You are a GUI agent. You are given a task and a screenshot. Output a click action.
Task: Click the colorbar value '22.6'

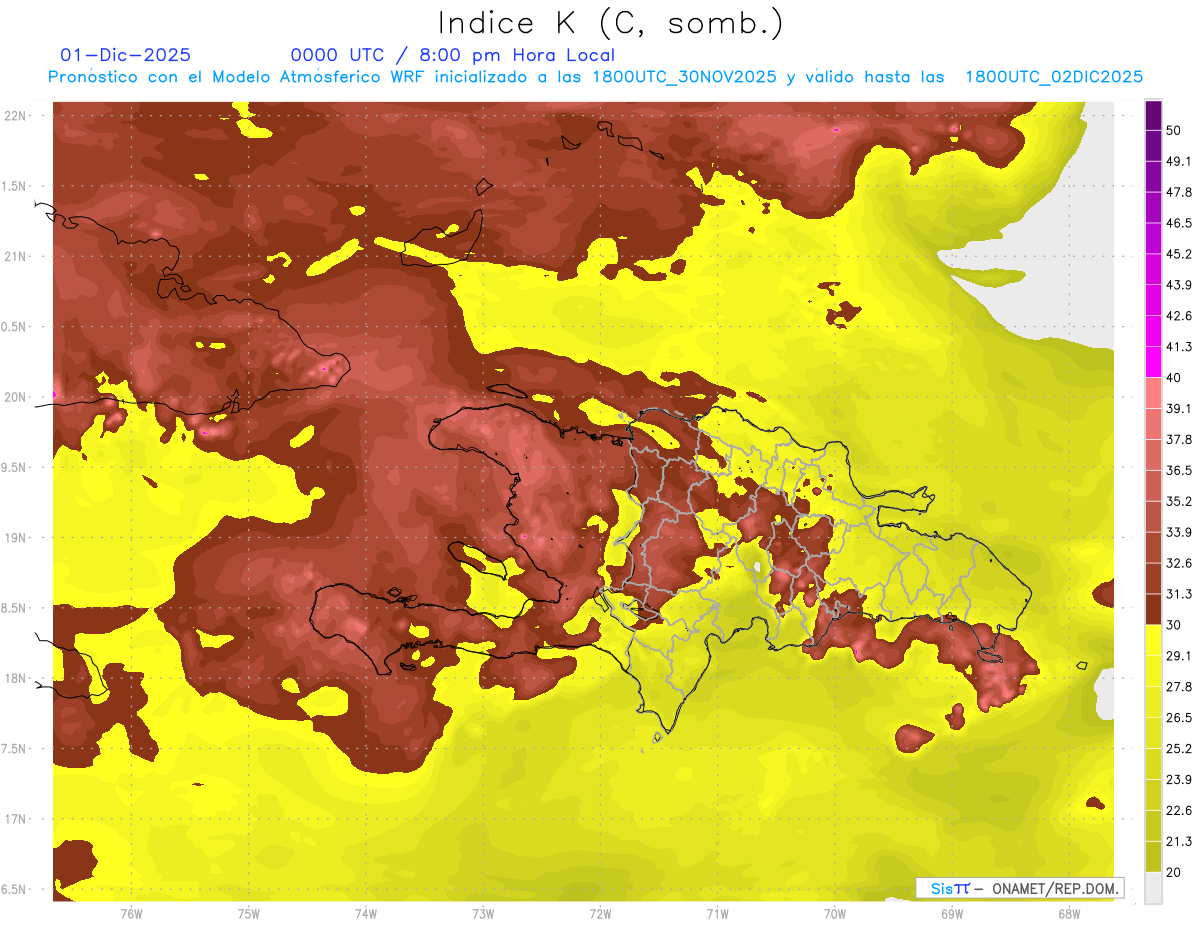click(x=1179, y=811)
